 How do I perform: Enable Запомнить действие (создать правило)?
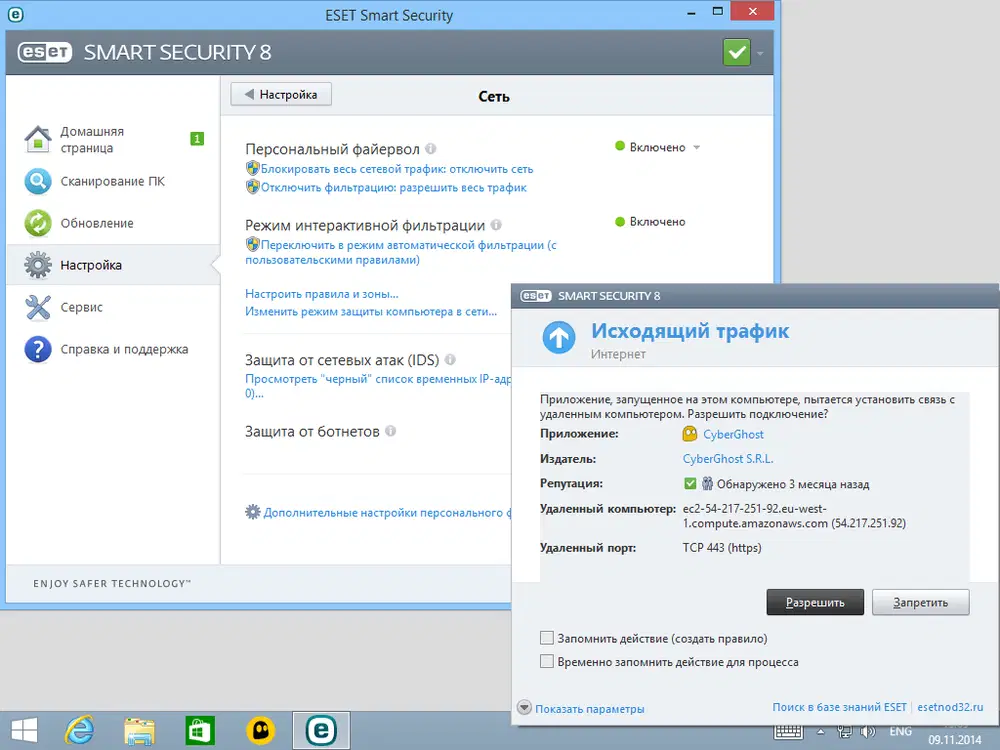click(x=547, y=637)
